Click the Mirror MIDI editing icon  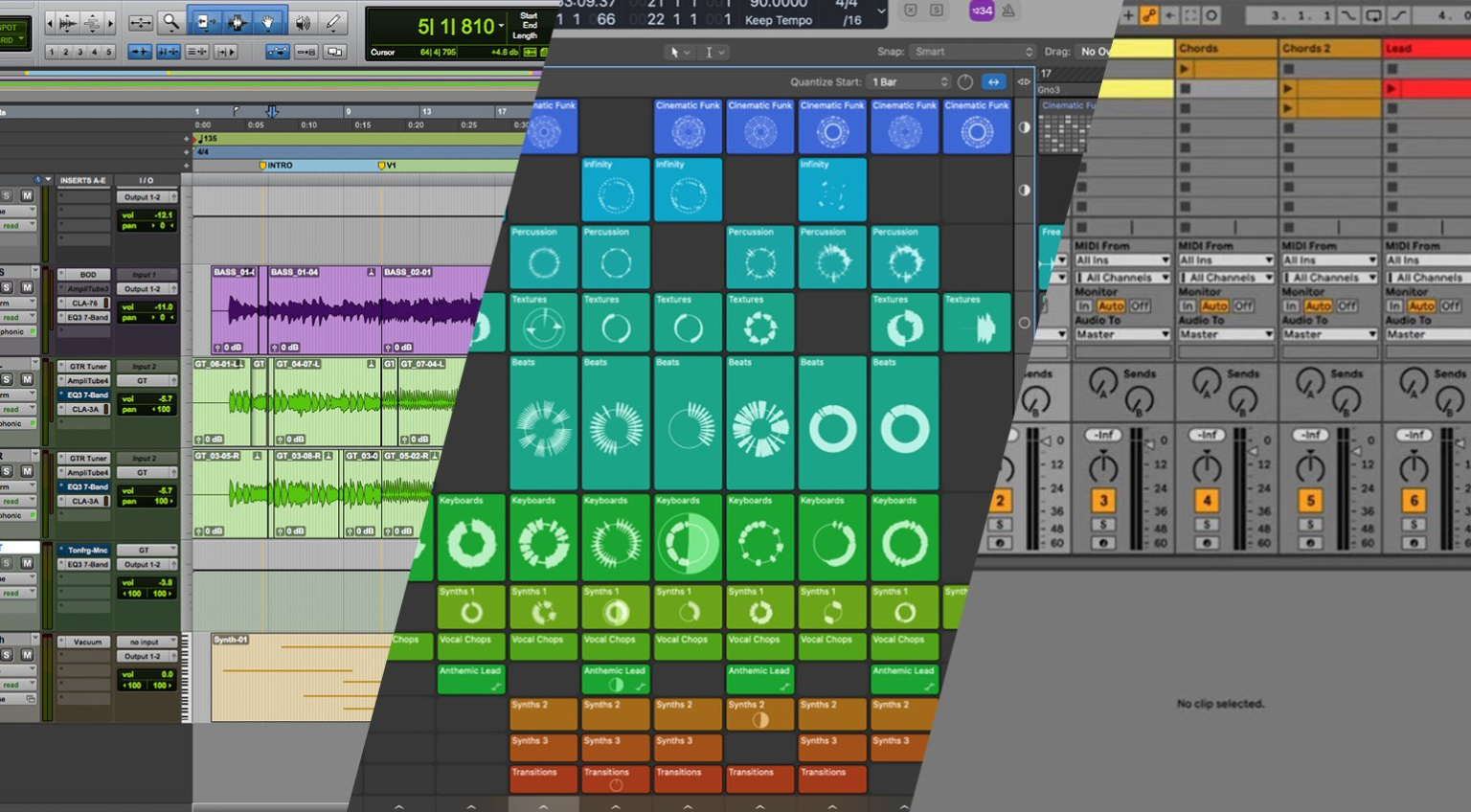click(x=277, y=52)
